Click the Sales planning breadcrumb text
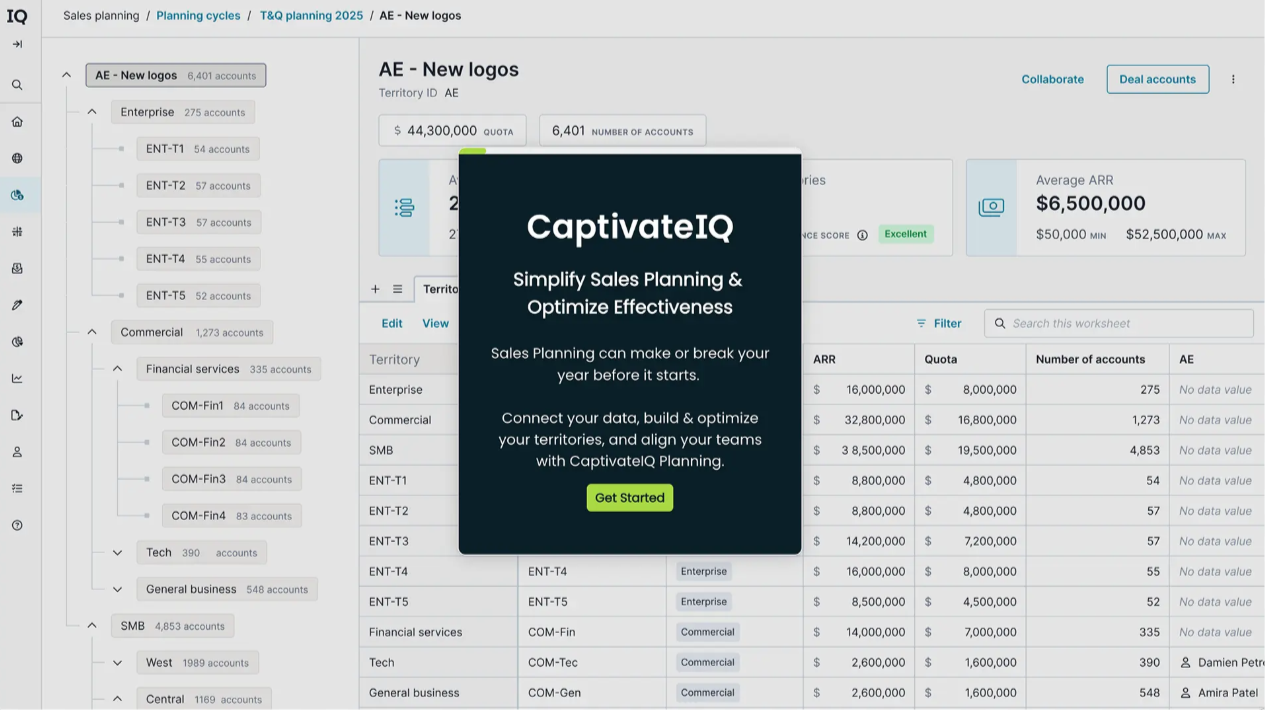The height and width of the screenshot is (713, 1265). [x=101, y=16]
